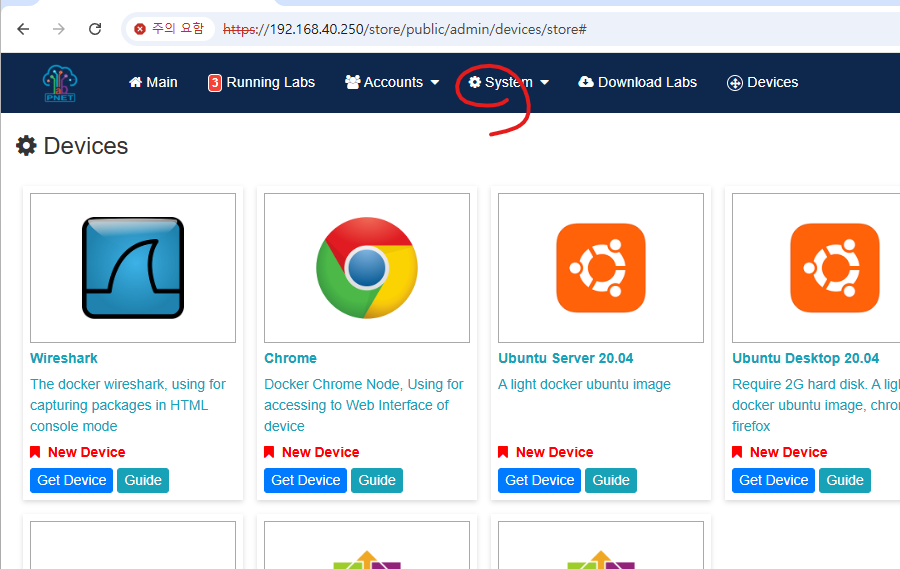Screen dimensions: 900x569
Task: Click 'New Device' label under Ubuntu Server
Action: click(x=554, y=452)
